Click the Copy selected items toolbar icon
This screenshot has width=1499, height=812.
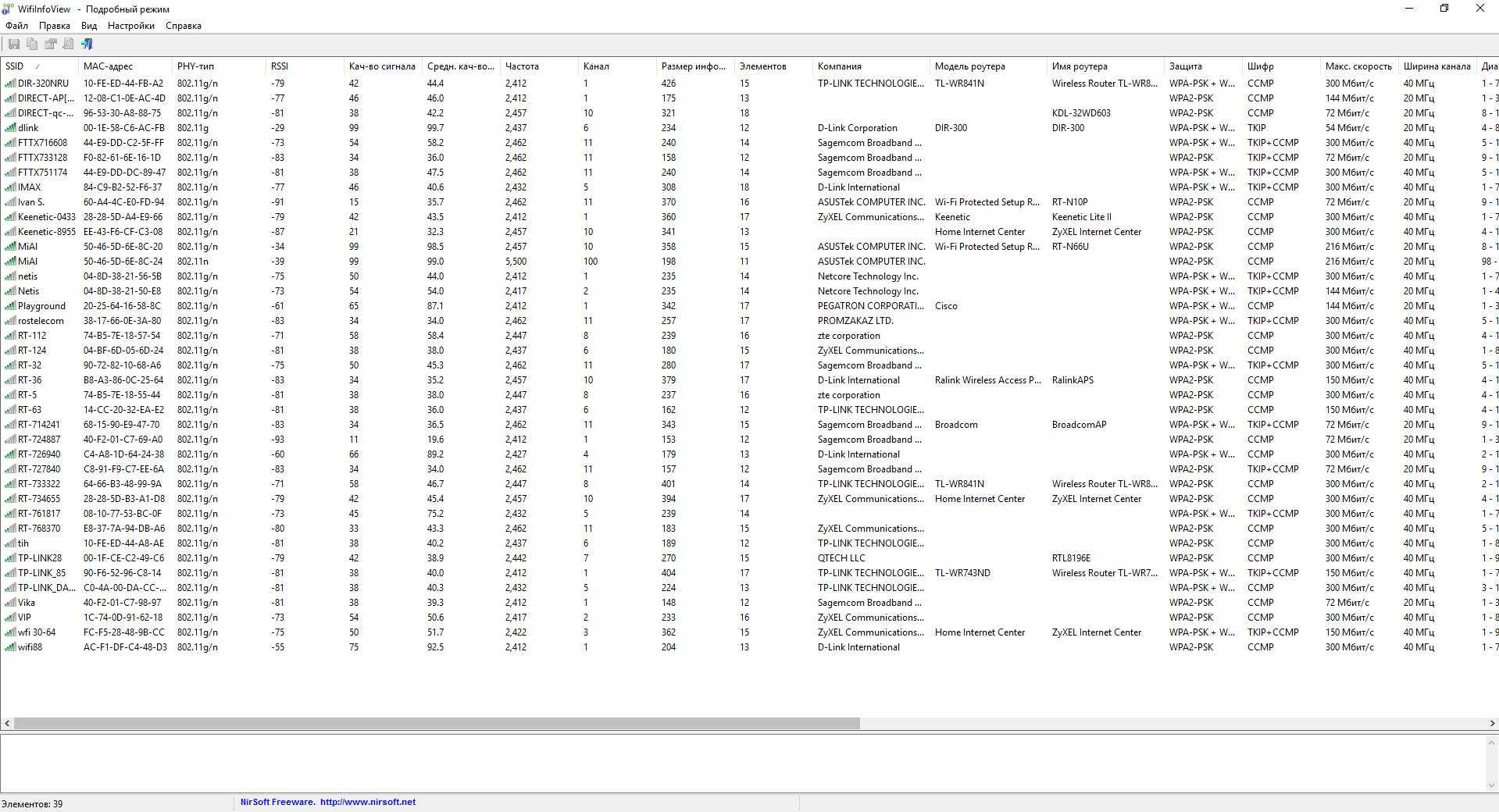point(32,45)
